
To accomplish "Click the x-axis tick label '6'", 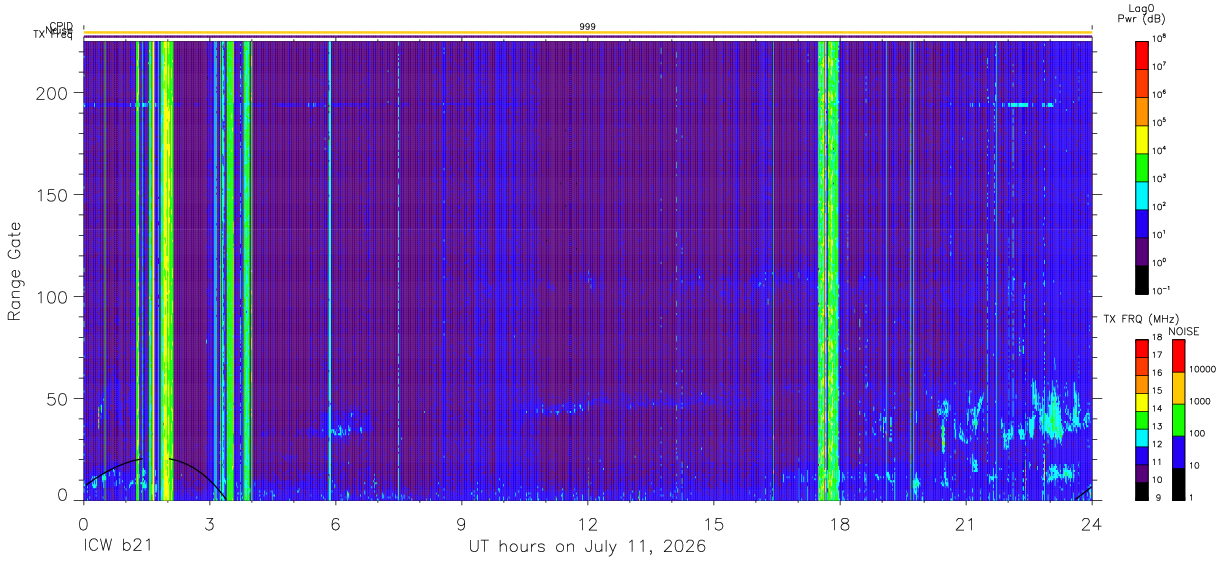I will (x=336, y=524).
